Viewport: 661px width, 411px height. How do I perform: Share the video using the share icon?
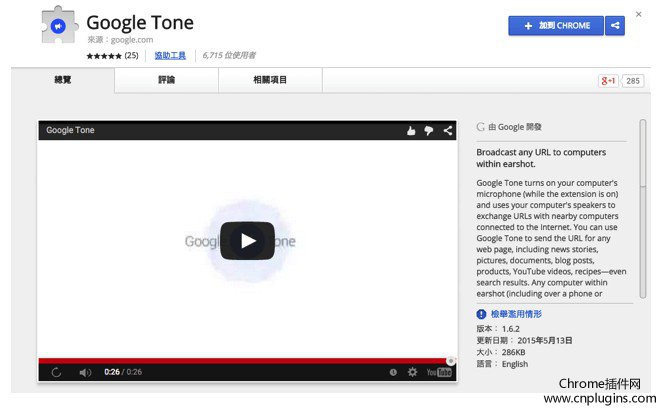coord(448,131)
